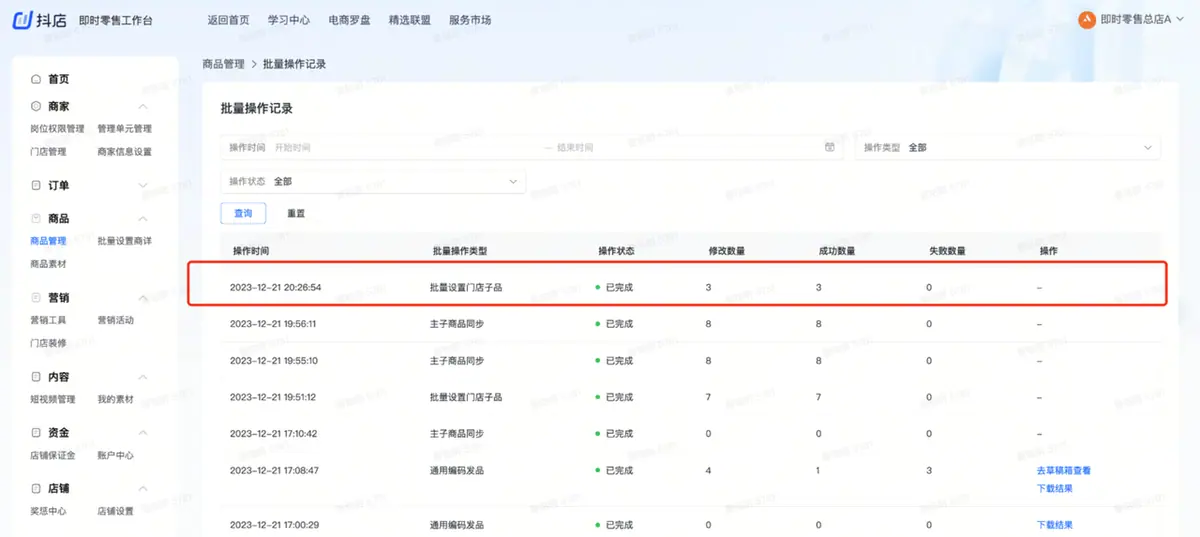This screenshot has height=537, width=1200.
Task: Click timestamp 2023-12-21 19:56:11
Action: pyautogui.click(x=273, y=324)
